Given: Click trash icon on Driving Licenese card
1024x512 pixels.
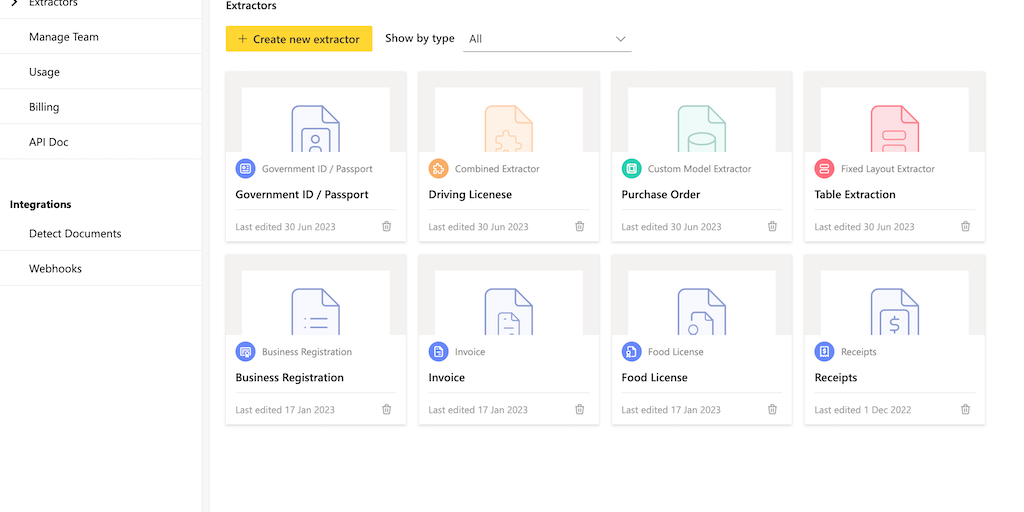Looking at the screenshot, I should pyautogui.click(x=579, y=227).
